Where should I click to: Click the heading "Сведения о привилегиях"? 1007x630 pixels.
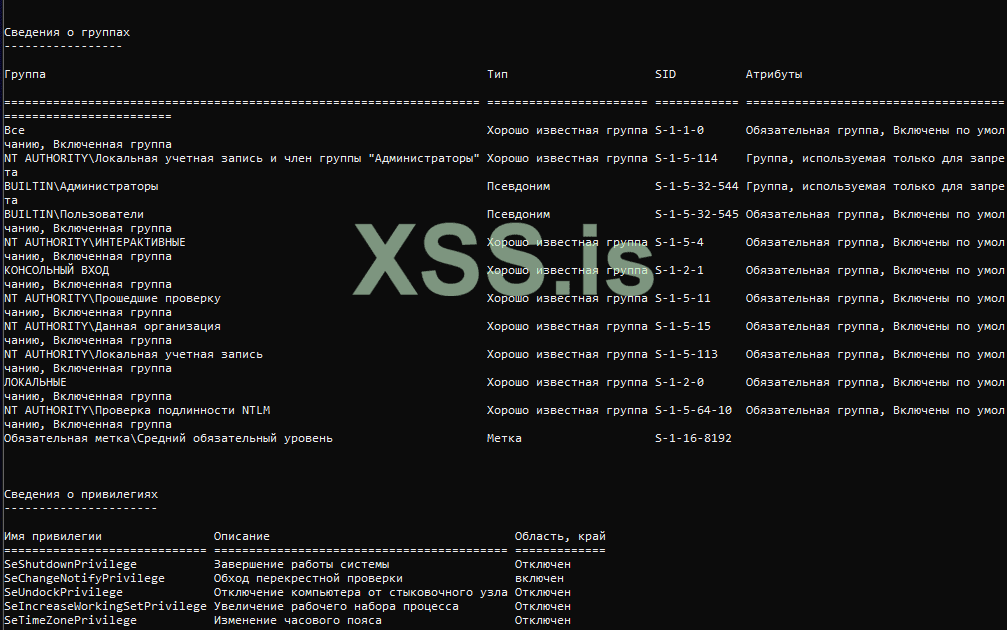81,494
